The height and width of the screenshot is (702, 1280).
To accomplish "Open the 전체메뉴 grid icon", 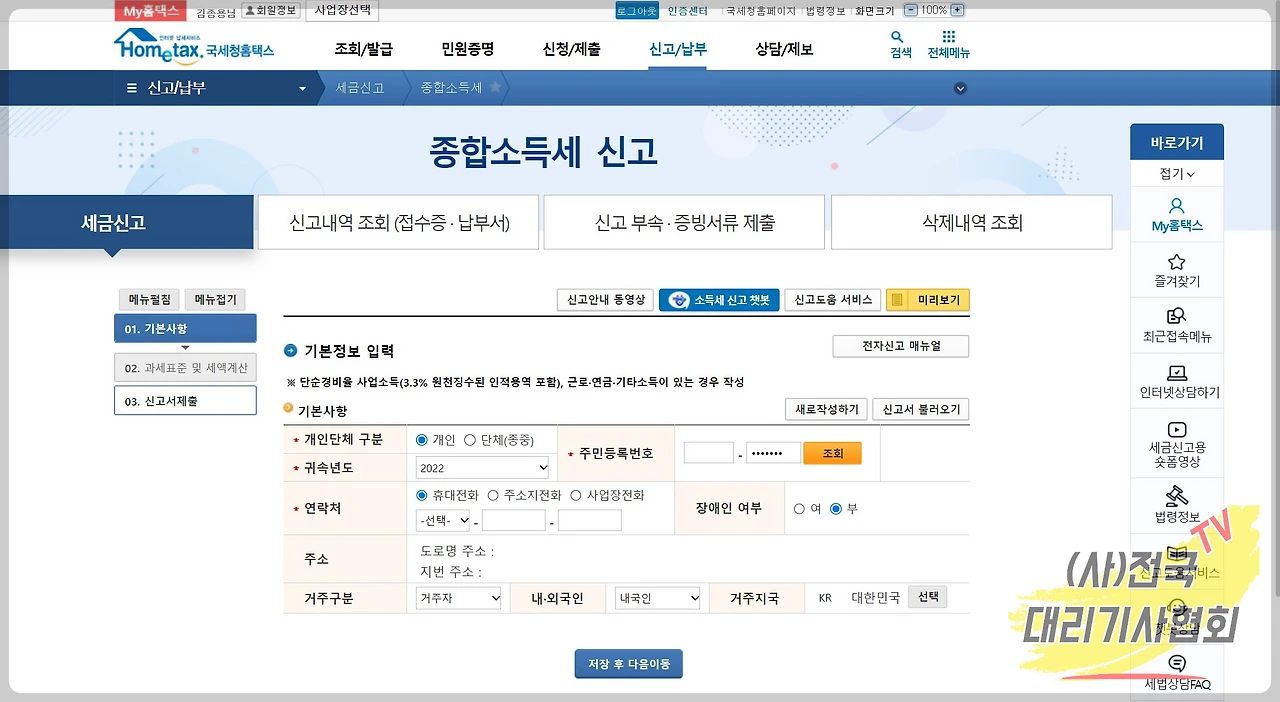I will 948,45.
